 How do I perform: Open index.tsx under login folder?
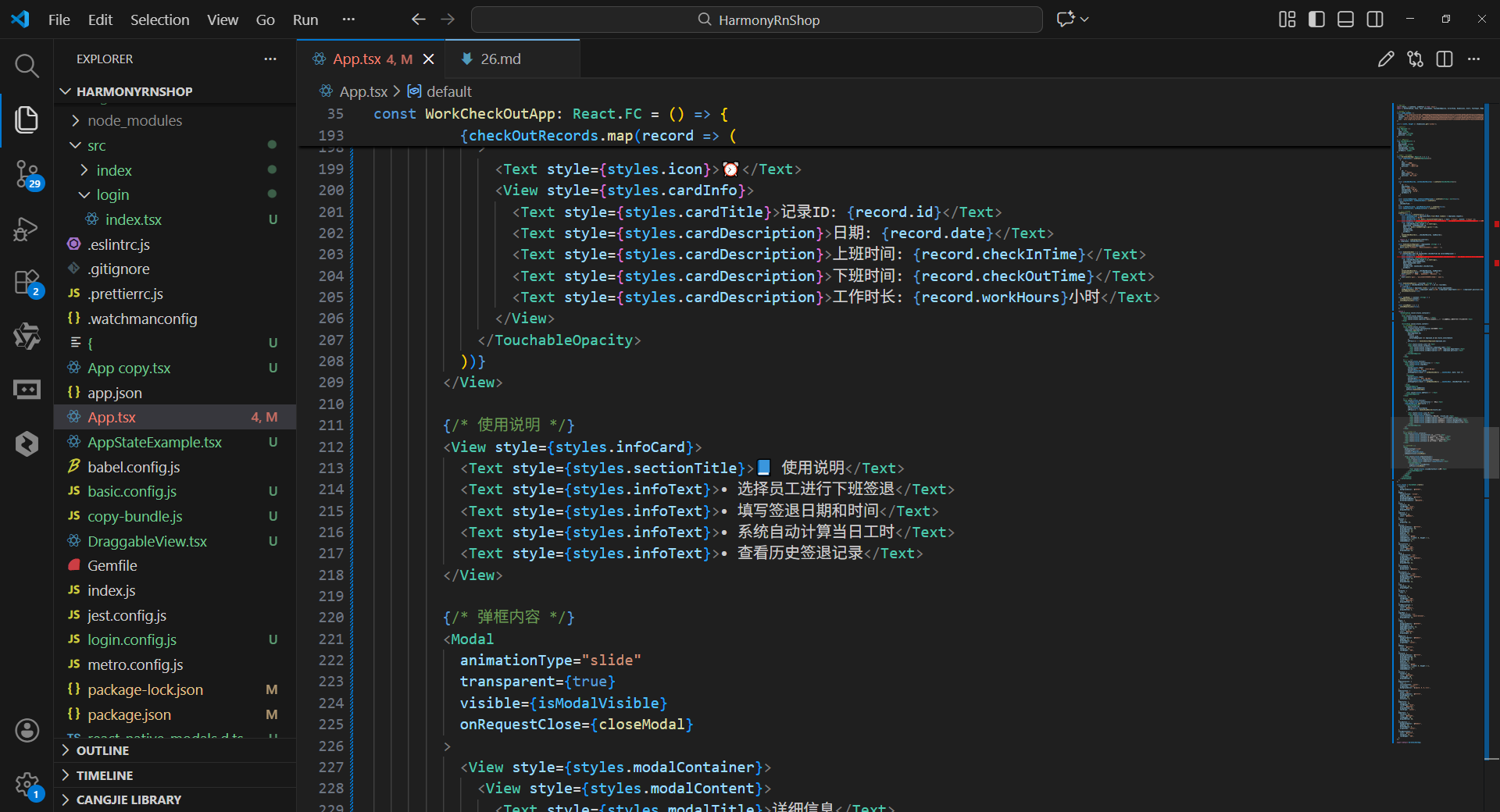(x=175, y=219)
